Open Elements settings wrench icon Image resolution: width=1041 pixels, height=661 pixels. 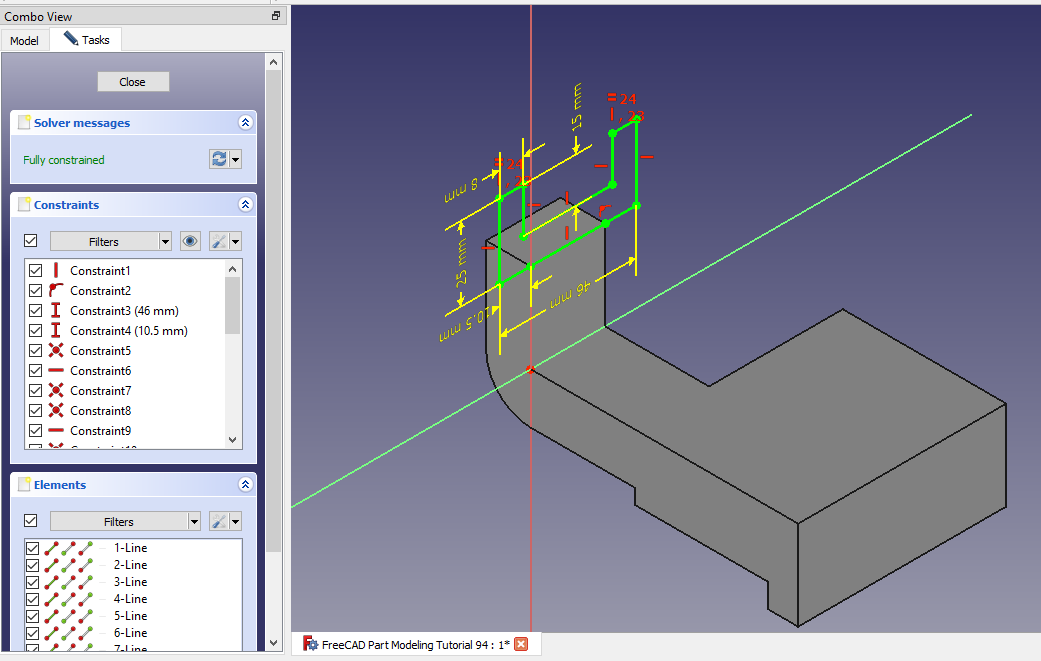[x=220, y=521]
